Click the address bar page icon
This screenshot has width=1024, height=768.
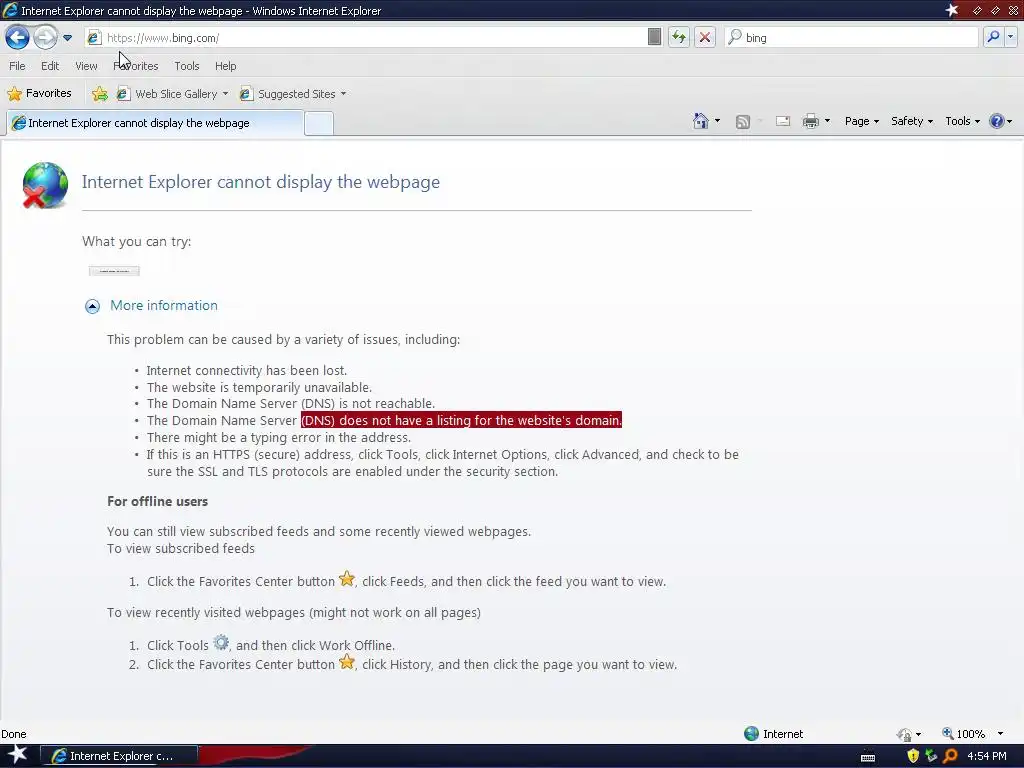click(x=94, y=38)
